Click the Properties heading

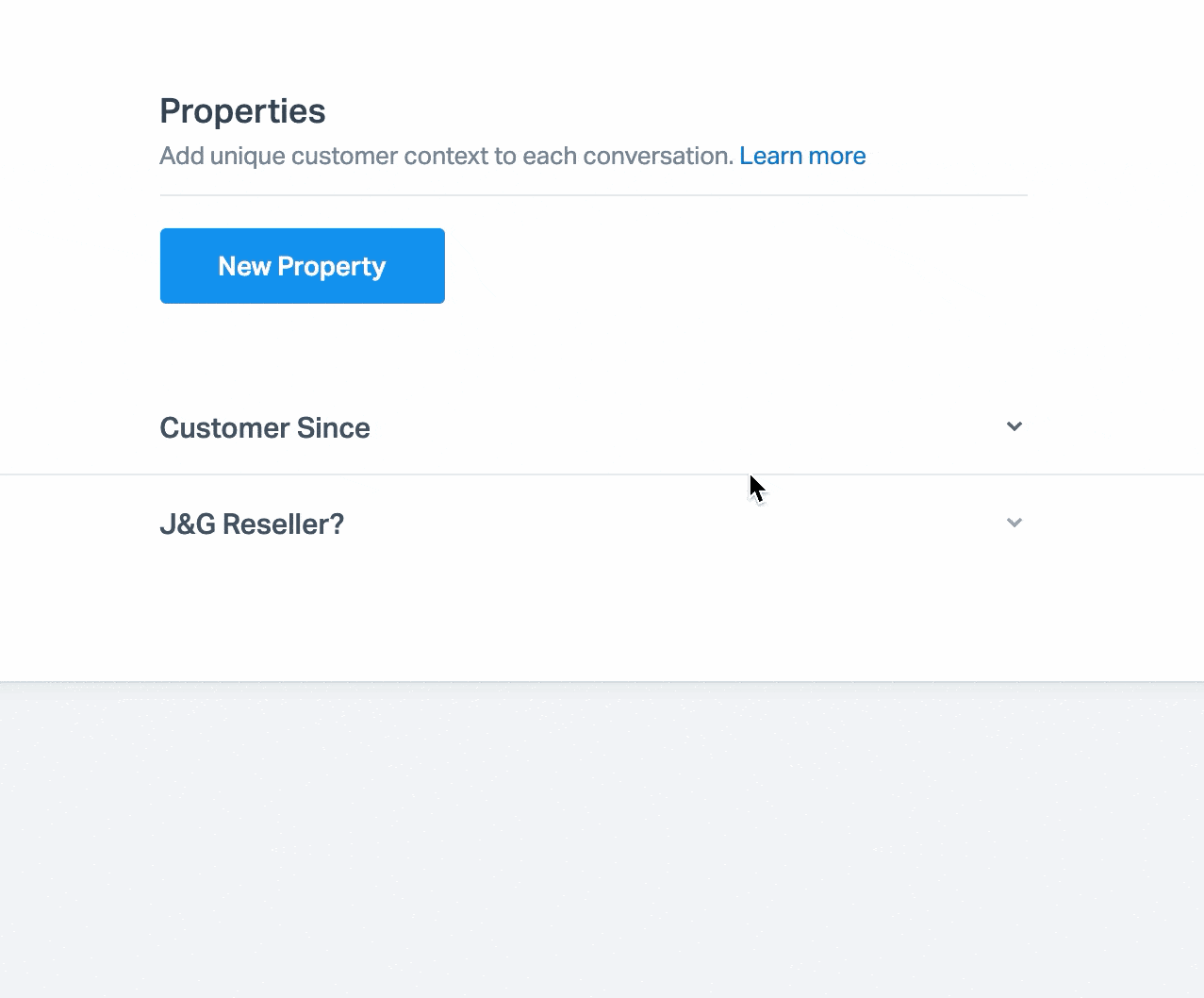click(x=242, y=111)
